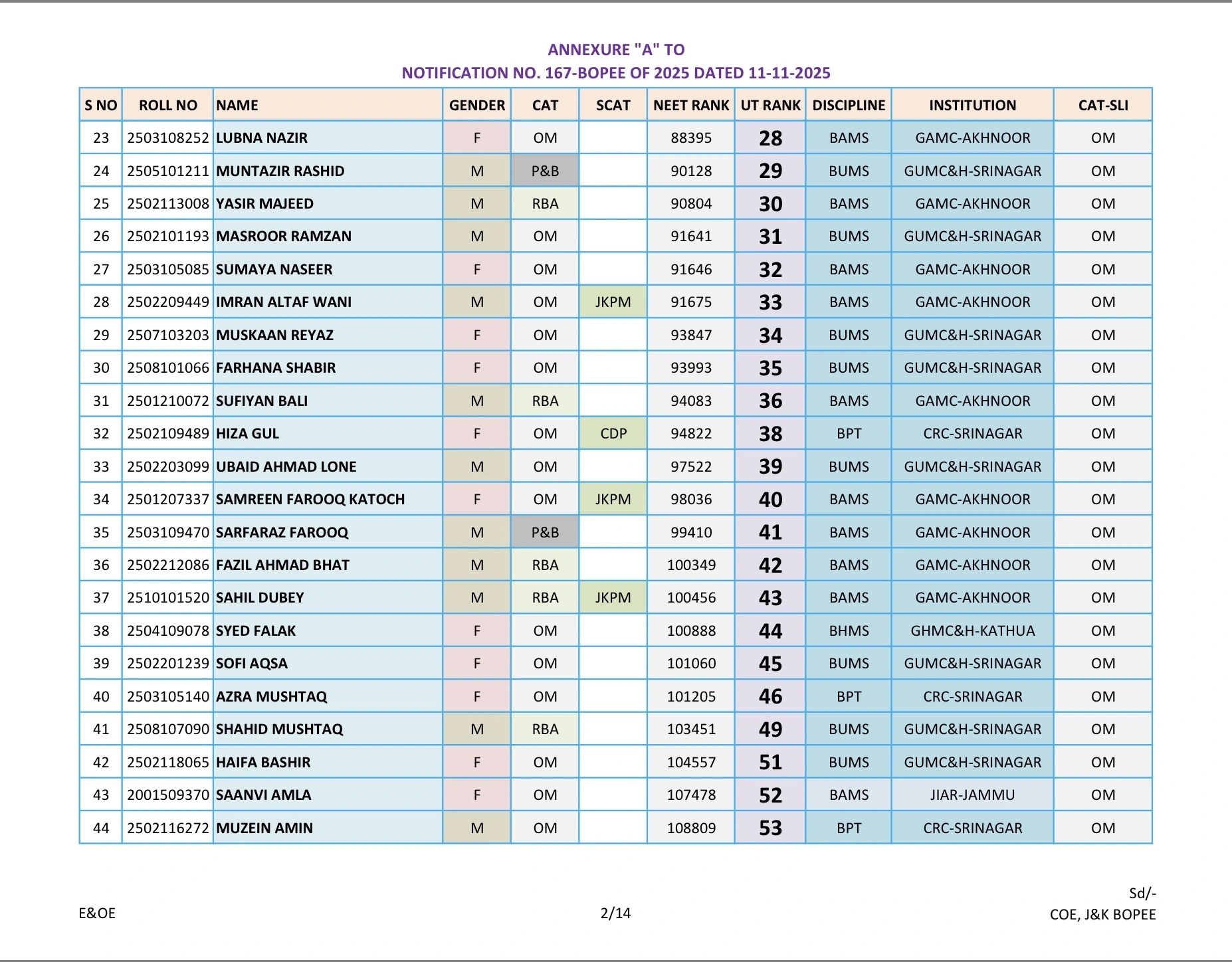
Task: Click UT rank 40 cell
Action: click(770, 500)
